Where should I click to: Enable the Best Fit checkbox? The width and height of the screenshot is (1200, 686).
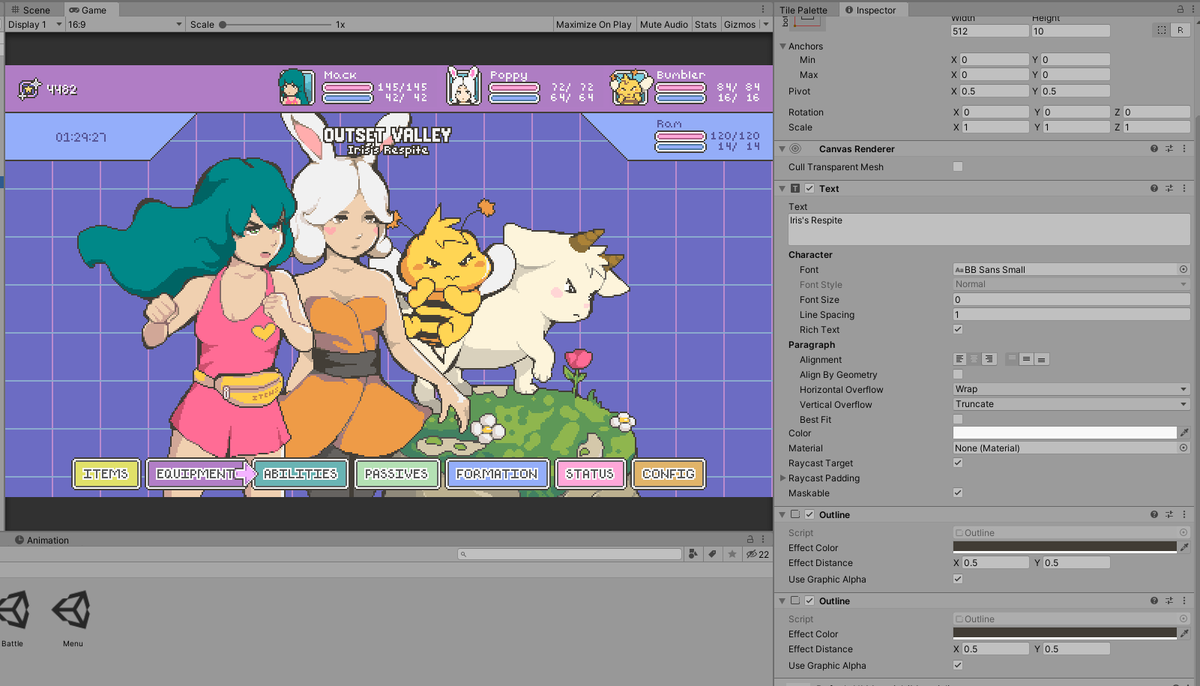958,419
